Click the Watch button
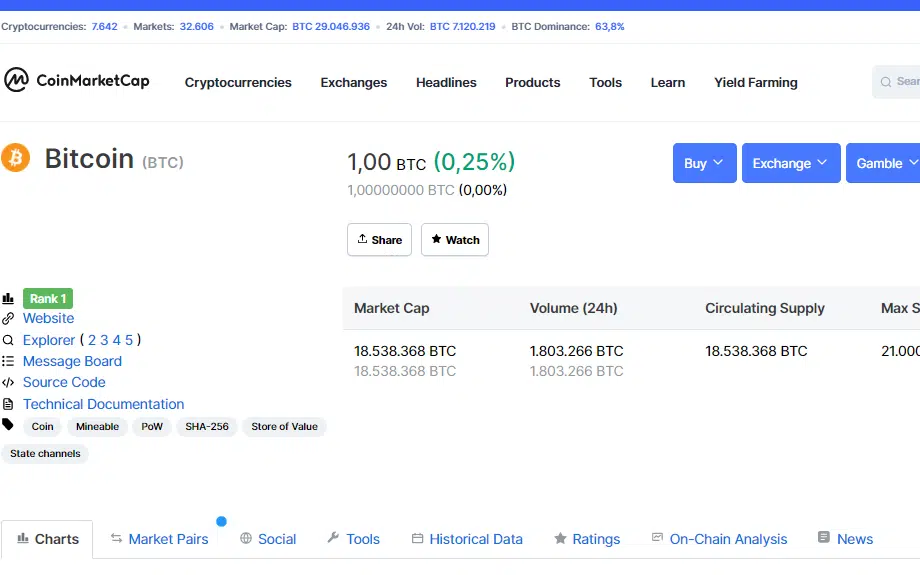Screen dimensions: 920x575 (x=455, y=239)
